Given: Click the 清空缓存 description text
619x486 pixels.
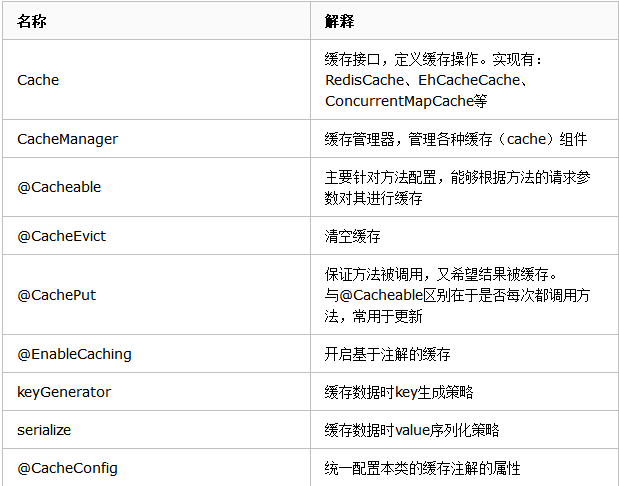Looking at the screenshot, I should click(x=352, y=236).
